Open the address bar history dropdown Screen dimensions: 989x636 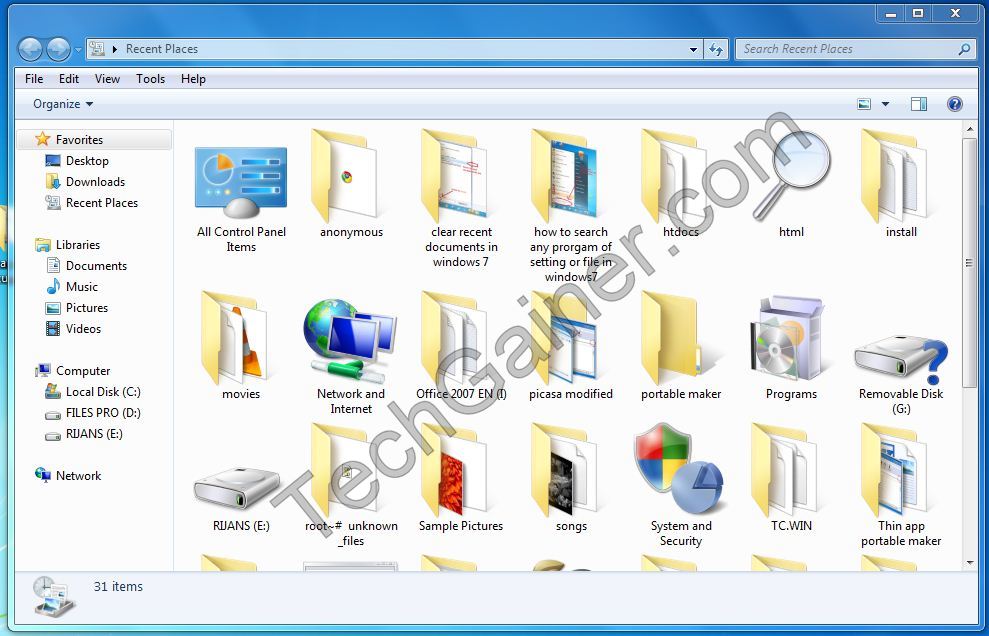click(692, 48)
